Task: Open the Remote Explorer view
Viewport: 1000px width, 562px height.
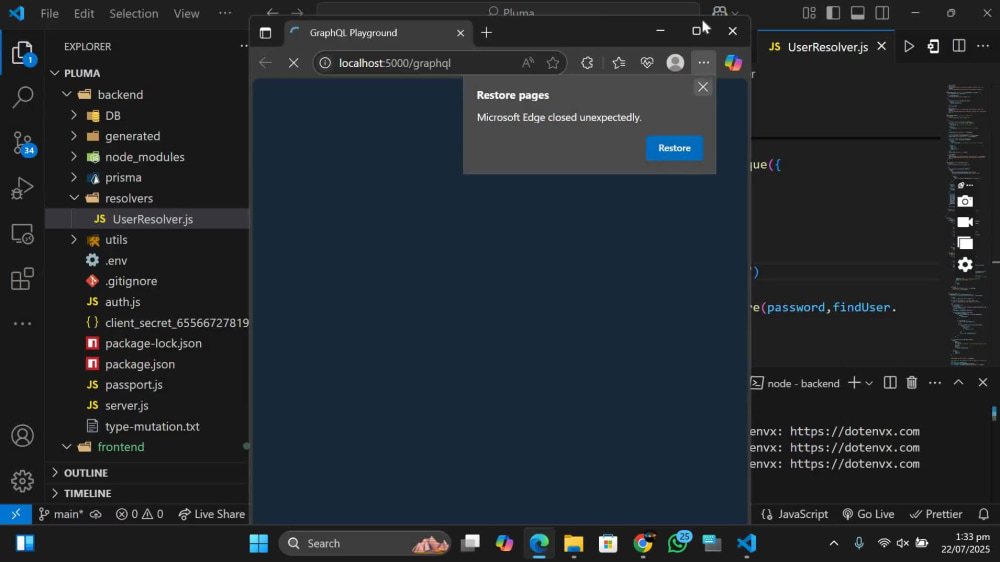Action: pos(22,234)
